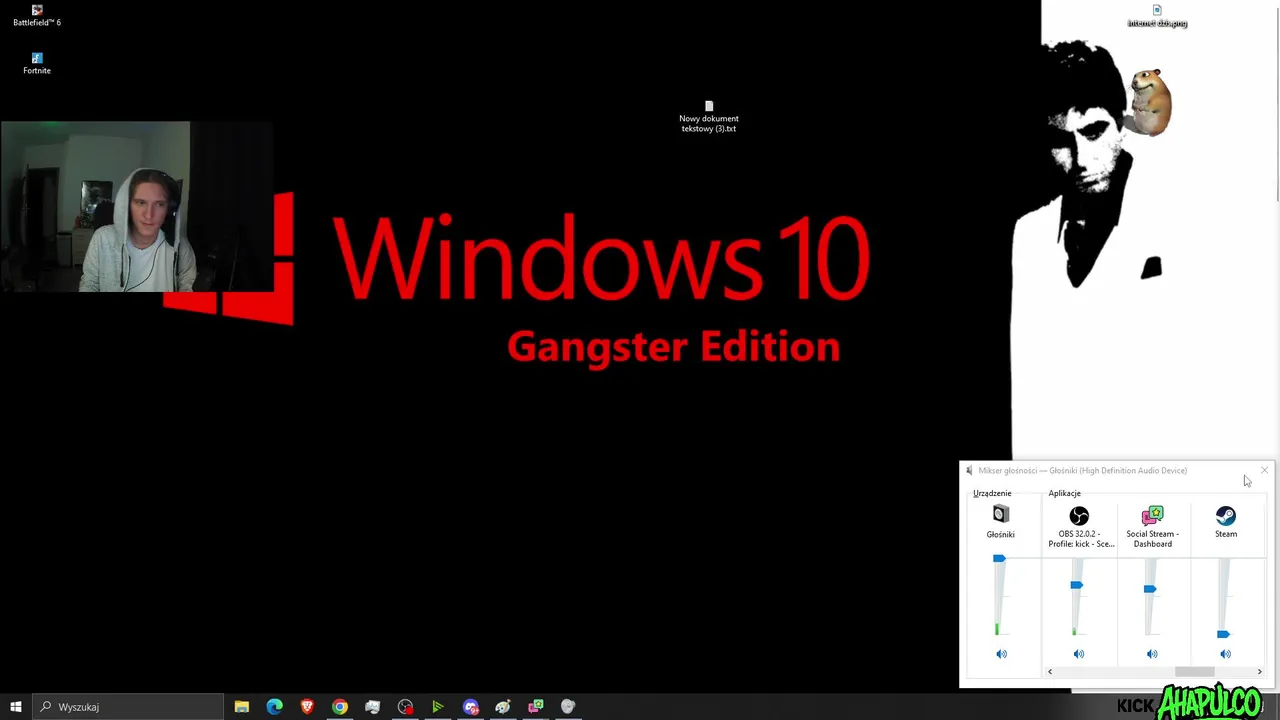Click the 'Social Stream - Dashboard' label

[1153, 539]
